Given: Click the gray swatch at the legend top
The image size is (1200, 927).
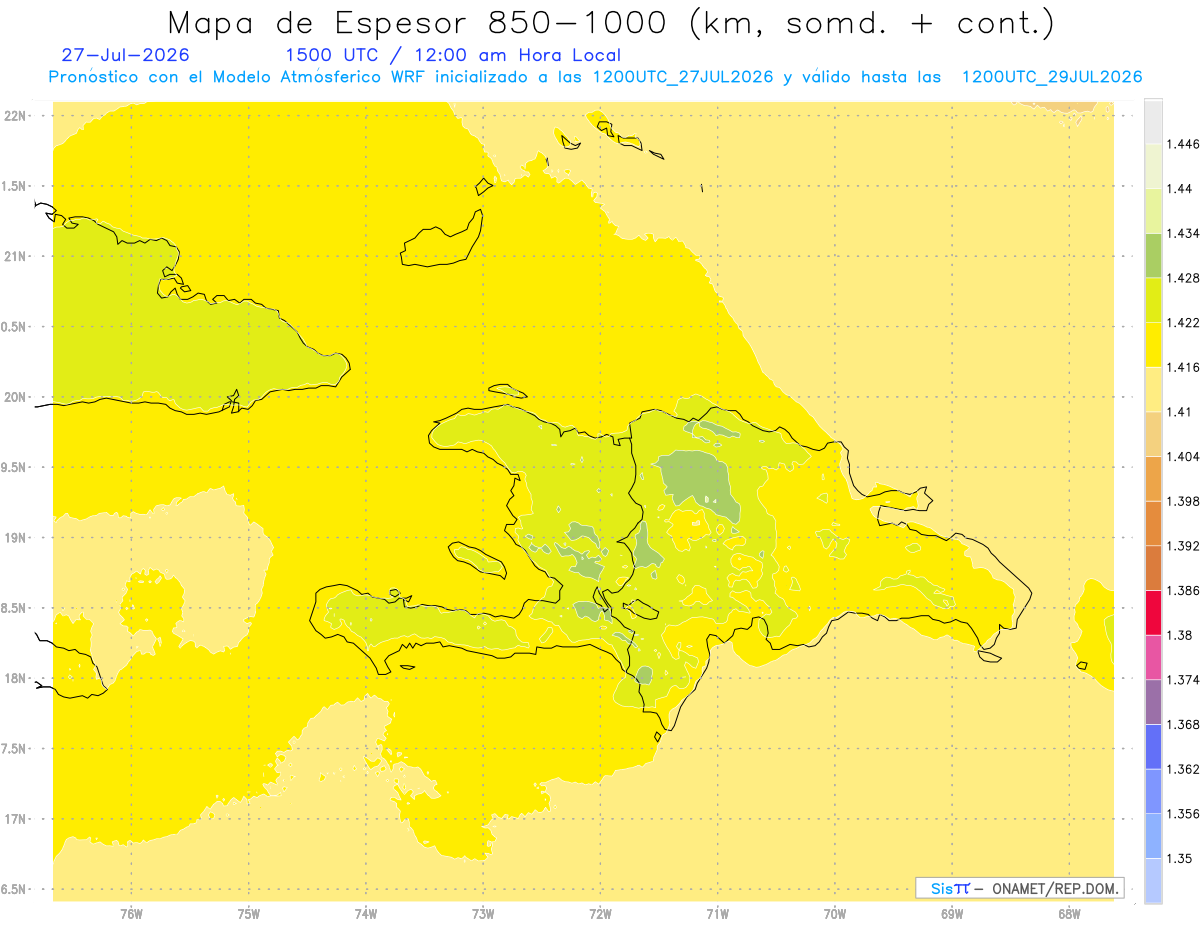Looking at the screenshot, I should click(x=1153, y=121).
